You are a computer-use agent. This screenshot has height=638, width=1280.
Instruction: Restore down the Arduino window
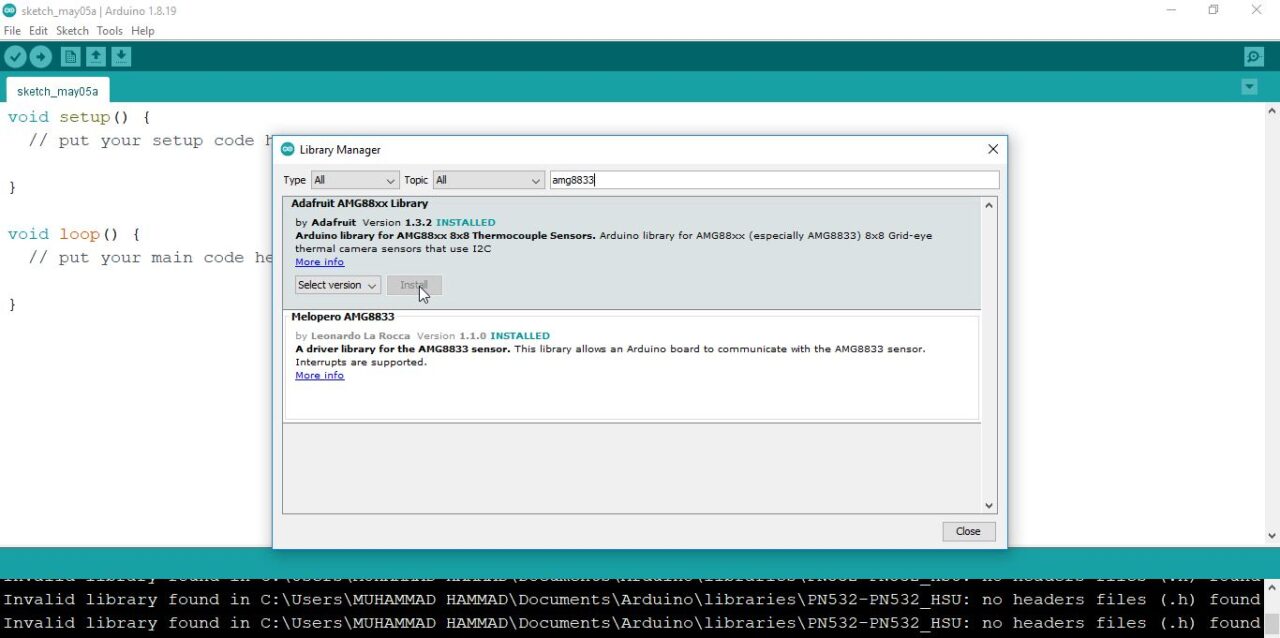[1213, 10]
